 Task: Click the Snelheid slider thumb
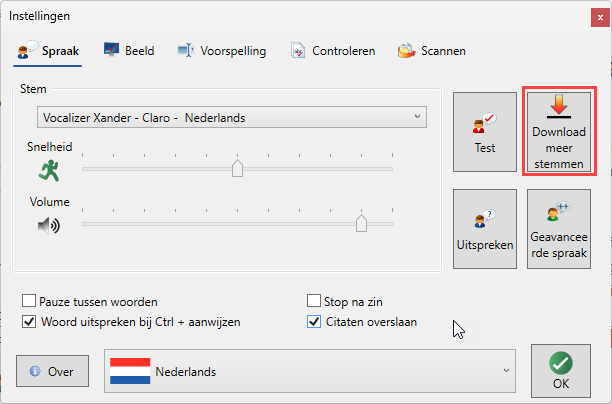click(x=238, y=169)
